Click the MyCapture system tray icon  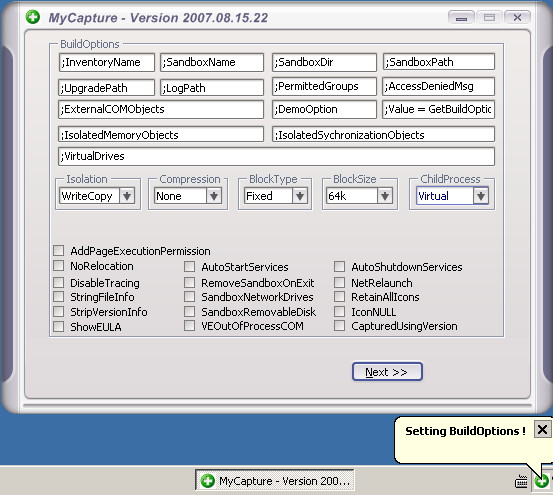coord(541,481)
